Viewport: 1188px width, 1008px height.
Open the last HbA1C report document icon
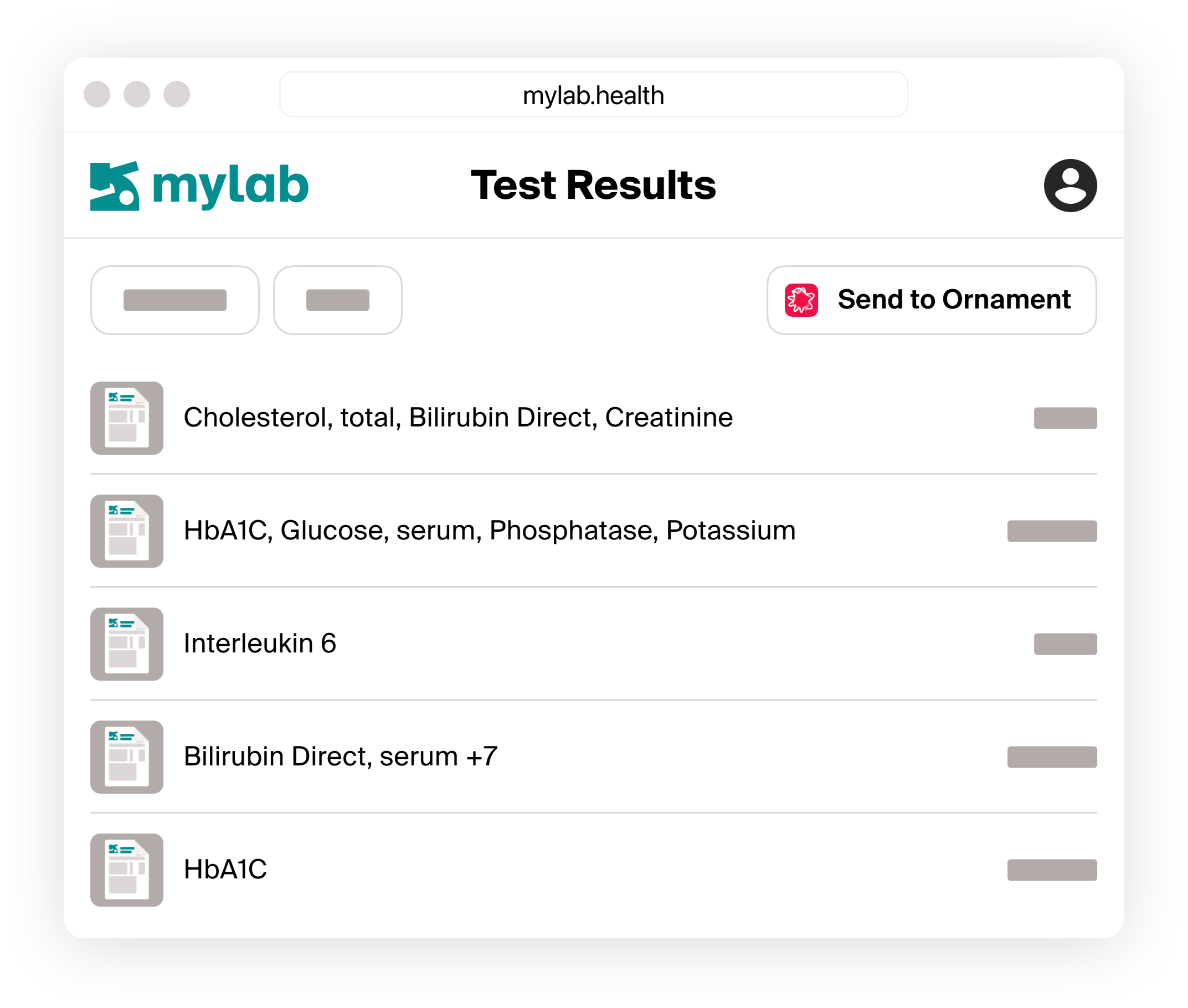click(x=127, y=870)
